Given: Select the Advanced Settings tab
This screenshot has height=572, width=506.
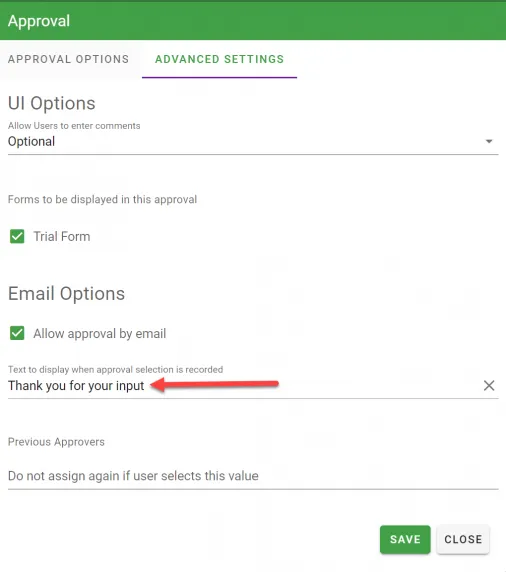Looking at the screenshot, I should [219, 59].
